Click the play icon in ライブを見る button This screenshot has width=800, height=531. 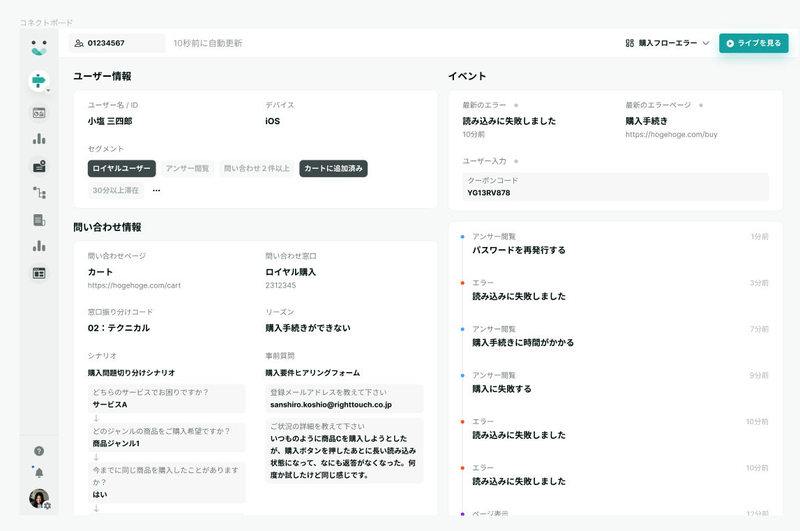tap(730, 43)
